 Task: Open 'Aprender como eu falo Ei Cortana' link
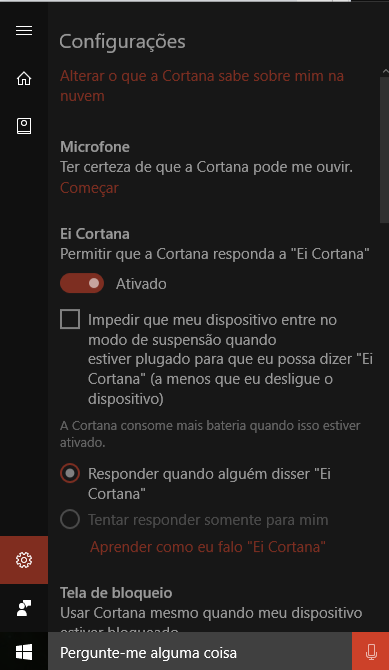coord(208,547)
